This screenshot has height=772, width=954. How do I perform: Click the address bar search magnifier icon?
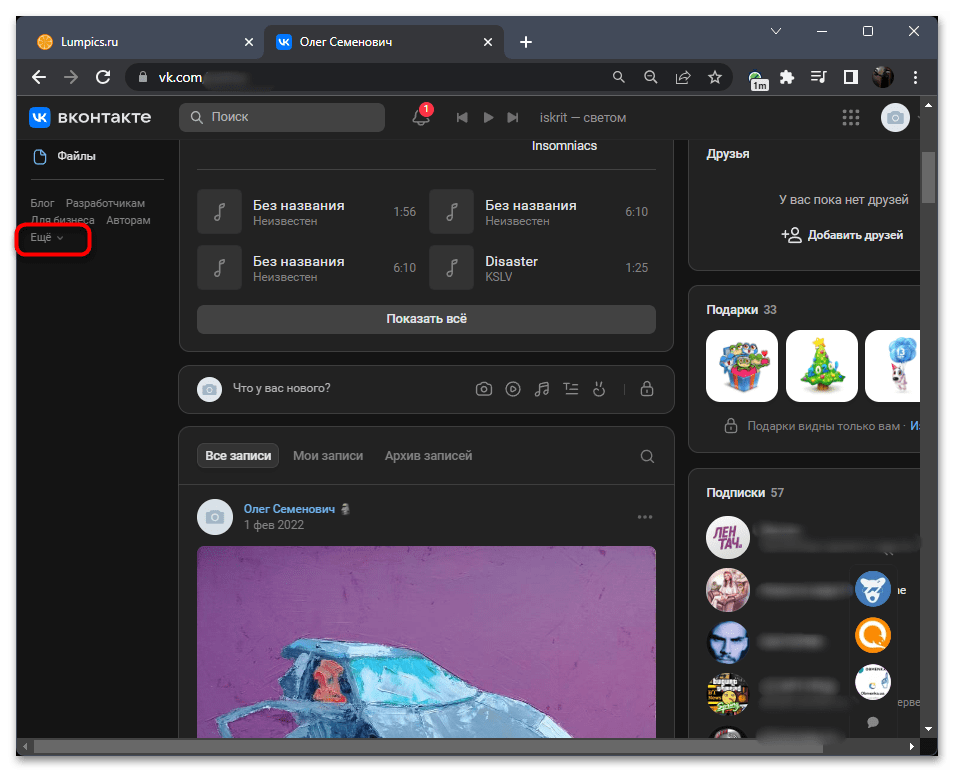tap(619, 77)
